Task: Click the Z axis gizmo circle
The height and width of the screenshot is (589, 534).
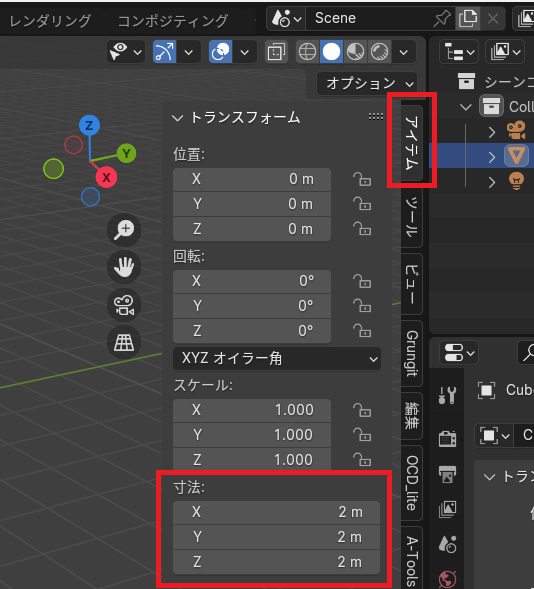Action: (x=89, y=125)
